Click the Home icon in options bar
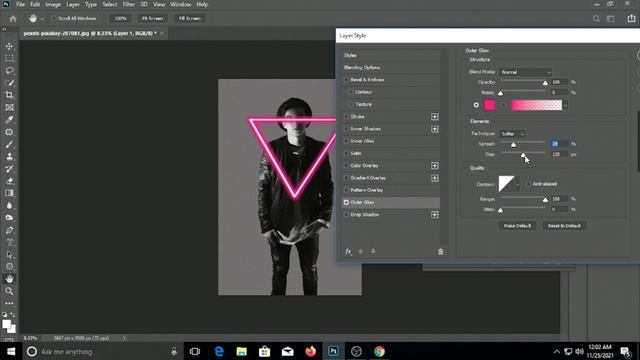The width and height of the screenshot is (640, 360). pos(13,18)
